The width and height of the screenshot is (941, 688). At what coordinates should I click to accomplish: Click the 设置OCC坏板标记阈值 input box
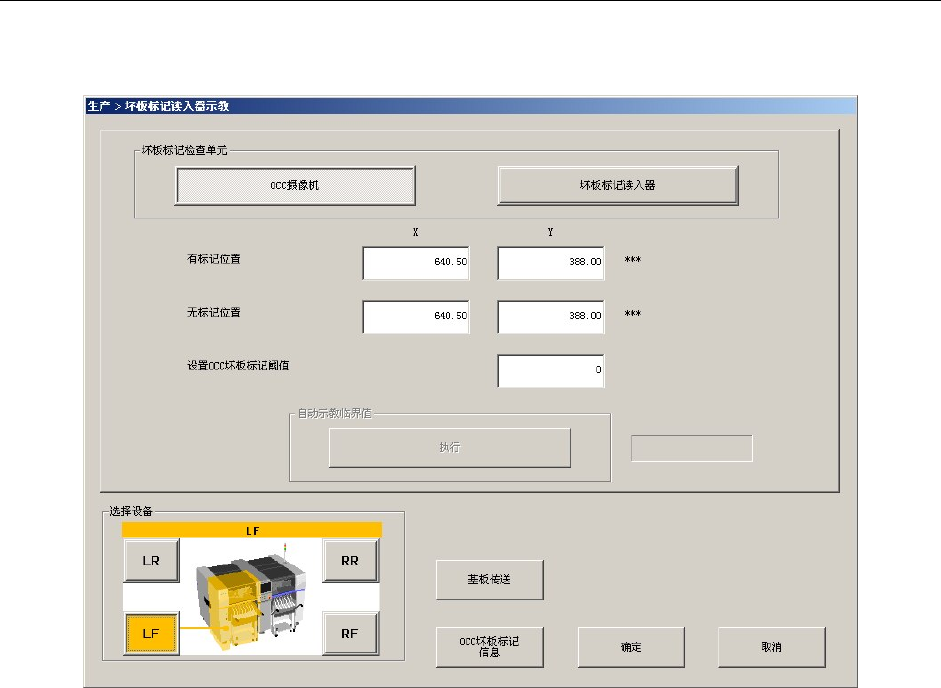coord(551,370)
